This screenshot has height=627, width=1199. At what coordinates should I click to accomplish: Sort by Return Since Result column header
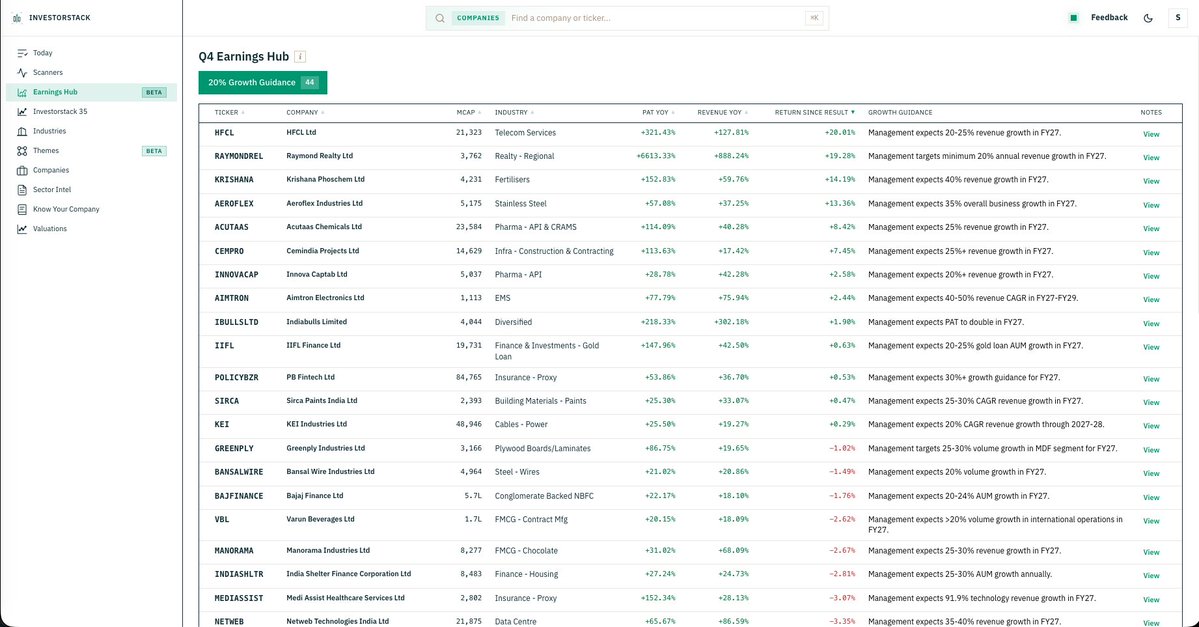pos(813,112)
